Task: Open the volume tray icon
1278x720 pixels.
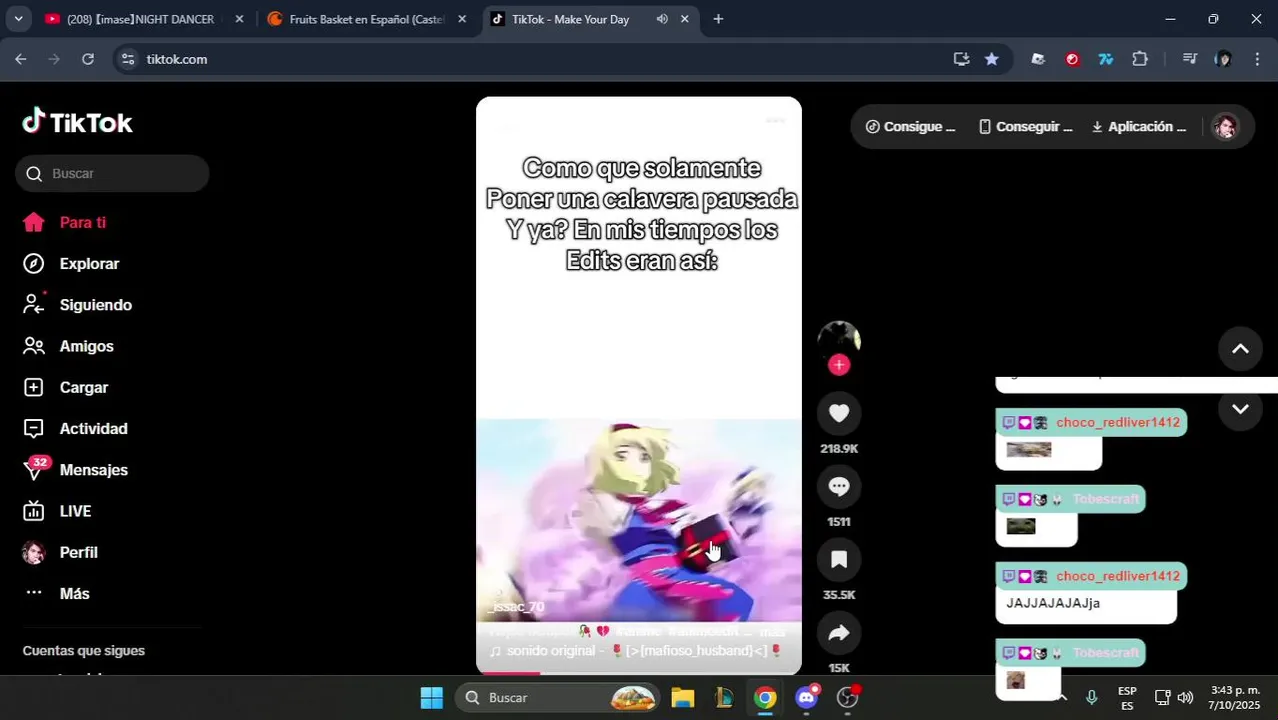Action: pos(1185,697)
